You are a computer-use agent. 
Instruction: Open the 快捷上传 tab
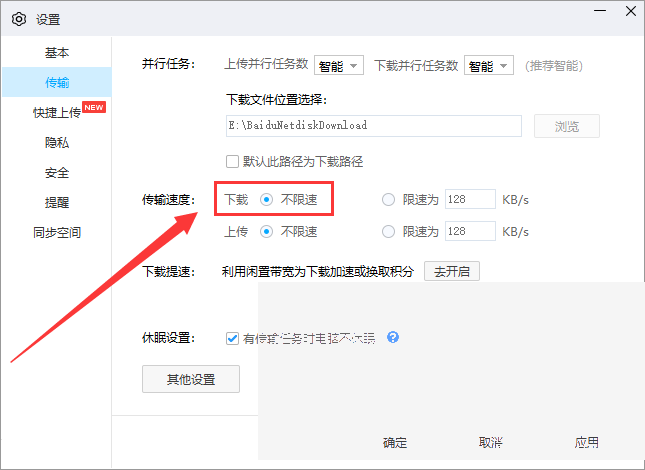(x=57, y=112)
